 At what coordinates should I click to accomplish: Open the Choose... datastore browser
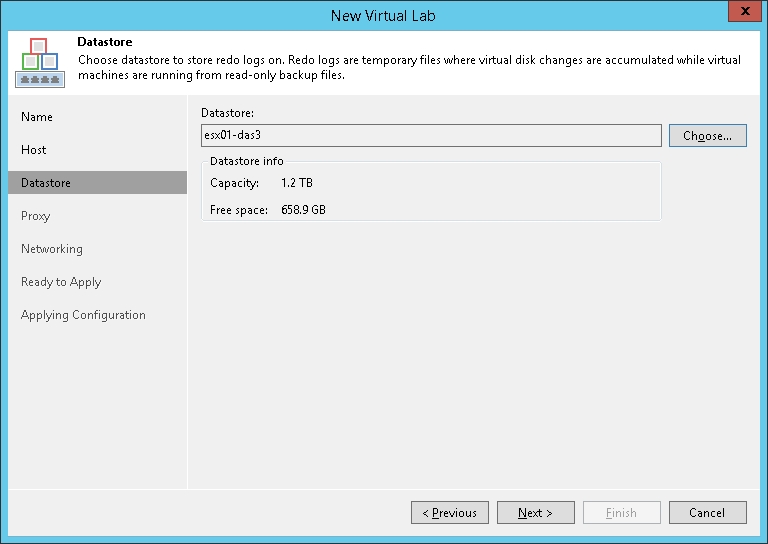point(708,136)
